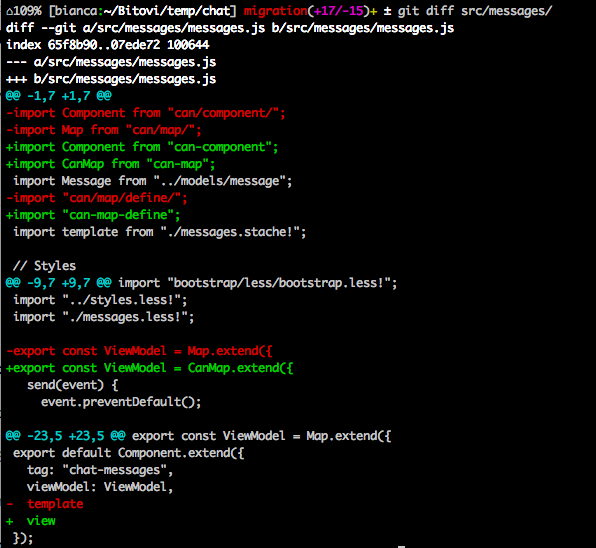Click removed line importing Map from "can/map/"
Viewport: 596px width, 548px height.
pyautogui.click(x=104, y=130)
